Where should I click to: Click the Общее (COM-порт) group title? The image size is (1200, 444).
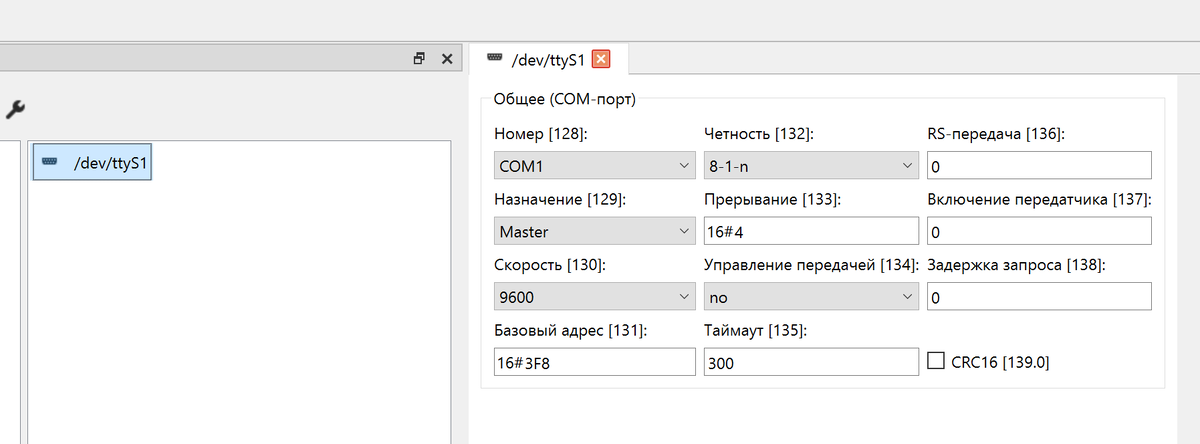(565, 99)
